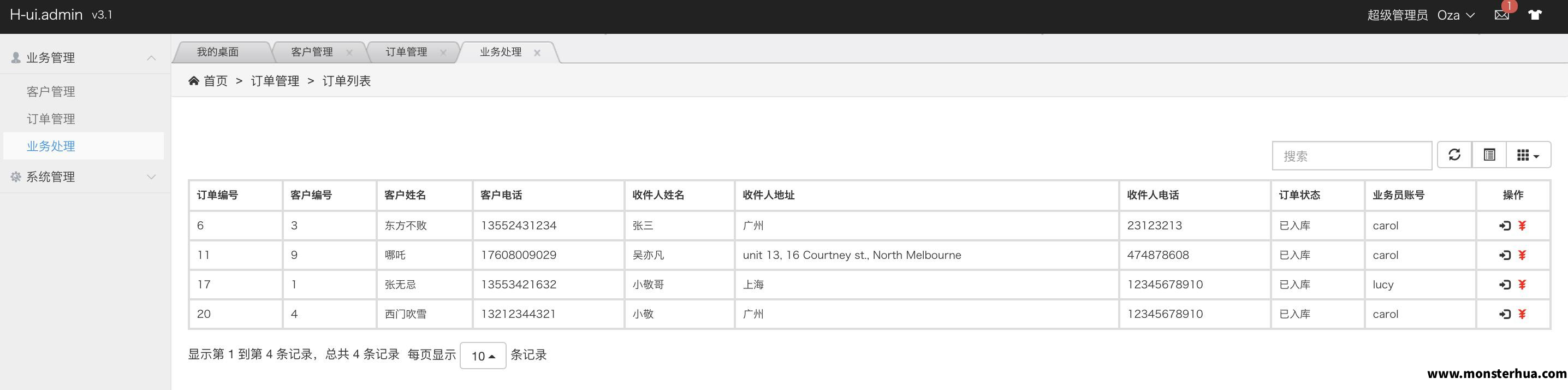Click the 搜索 search input field
Image resolution: width=1568 pixels, height=390 pixels.
coord(1351,156)
